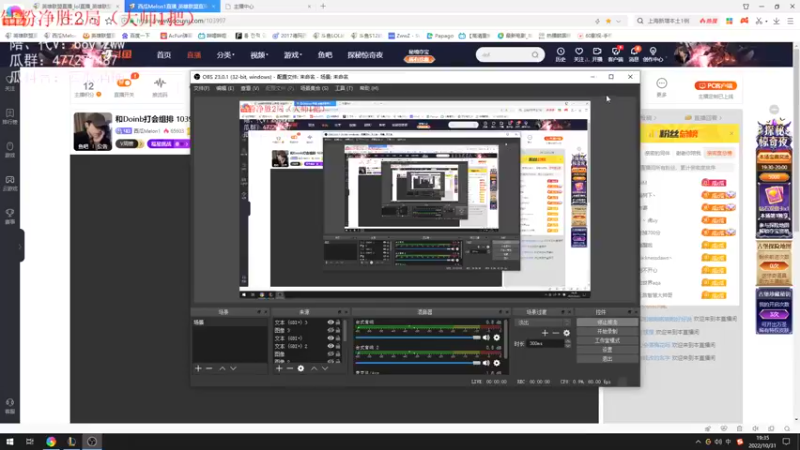
Task: Move source up in Sources panel
Action: tap(314, 368)
